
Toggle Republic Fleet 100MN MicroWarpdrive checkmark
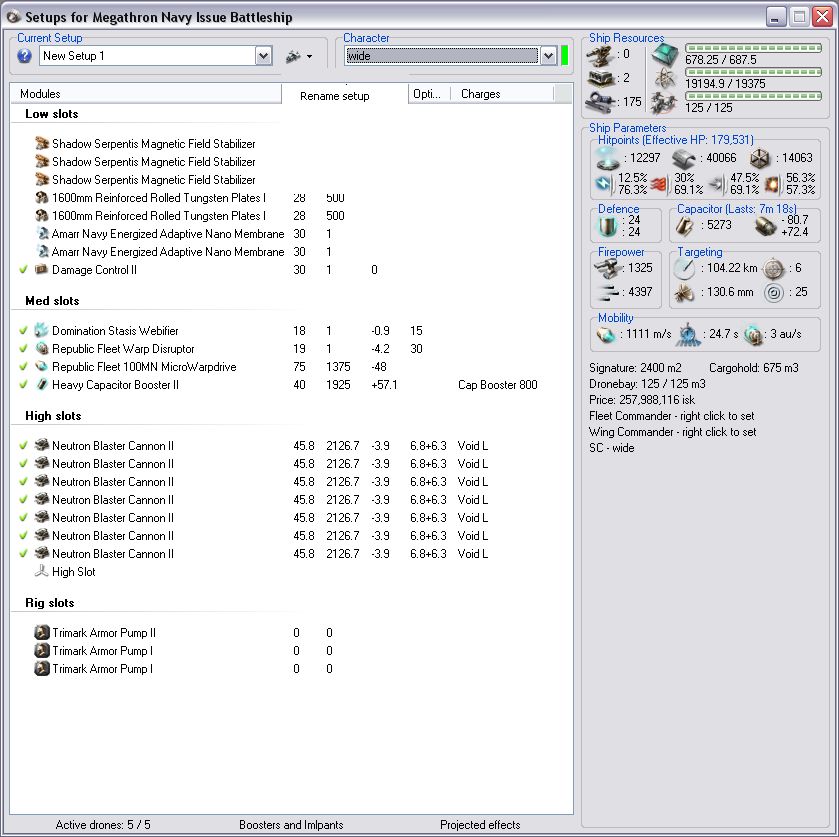[x=23, y=367]
